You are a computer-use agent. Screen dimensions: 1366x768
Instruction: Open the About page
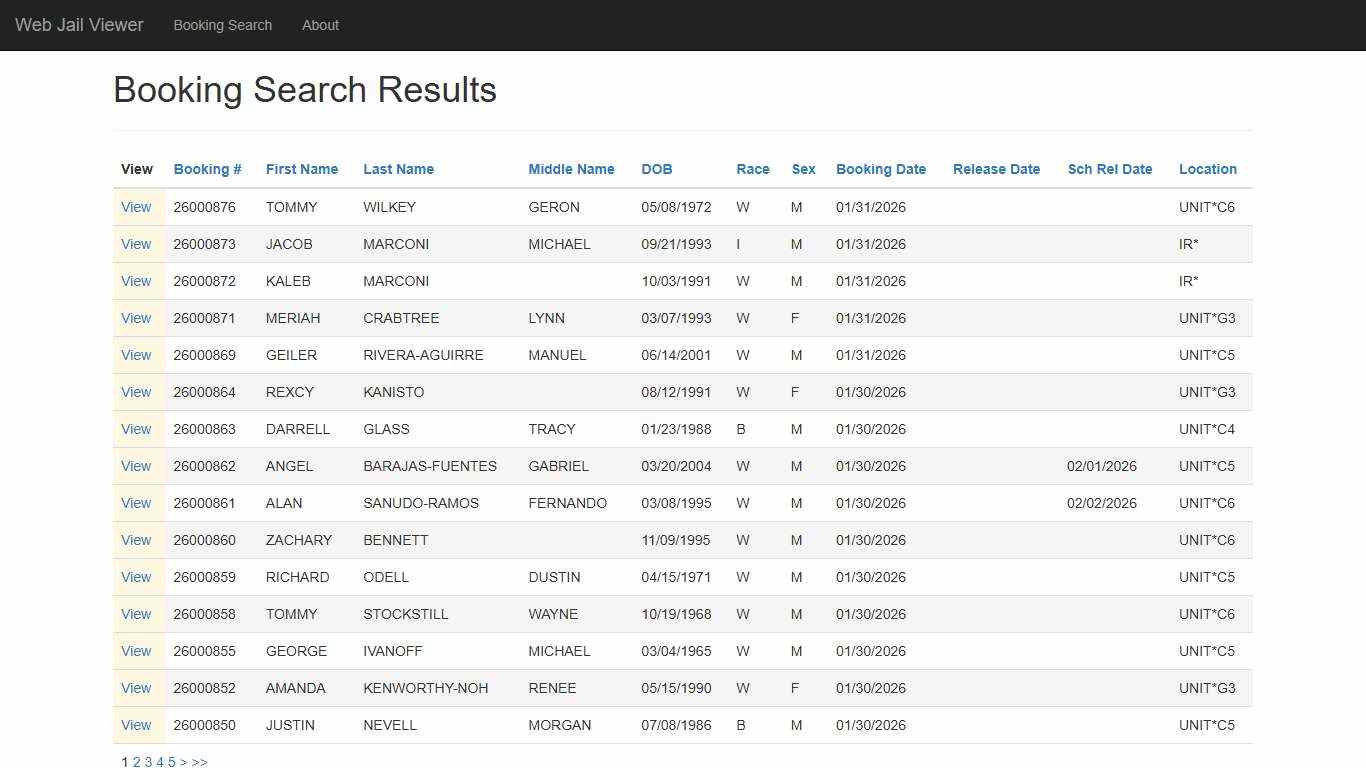tap(320, 25)
